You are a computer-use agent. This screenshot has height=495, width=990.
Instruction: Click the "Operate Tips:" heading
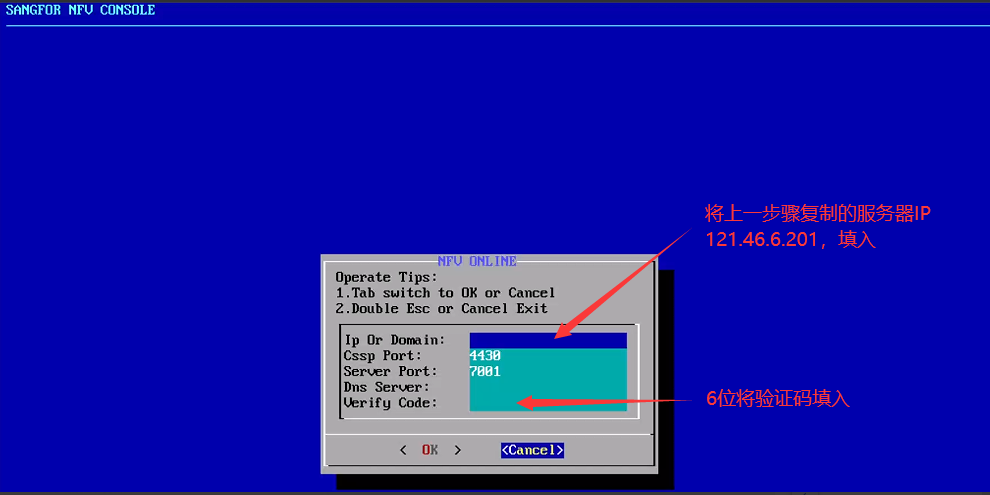pyautogui.click(x=386, y=277)
